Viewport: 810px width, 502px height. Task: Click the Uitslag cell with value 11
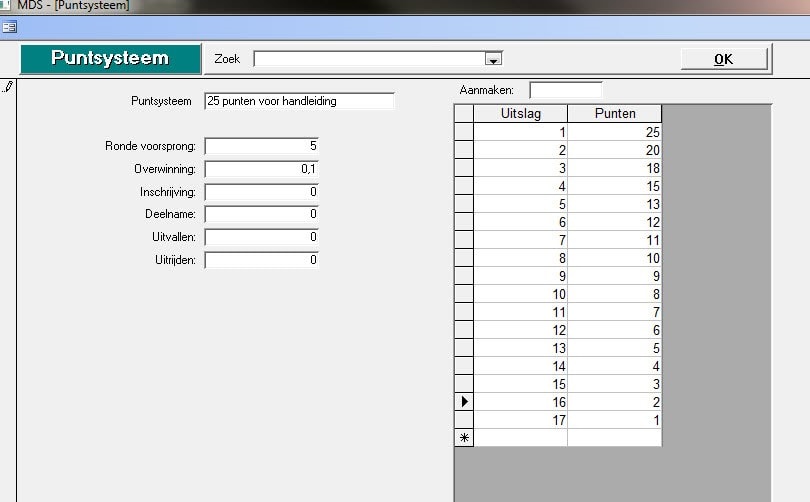(x=521, y=311)
